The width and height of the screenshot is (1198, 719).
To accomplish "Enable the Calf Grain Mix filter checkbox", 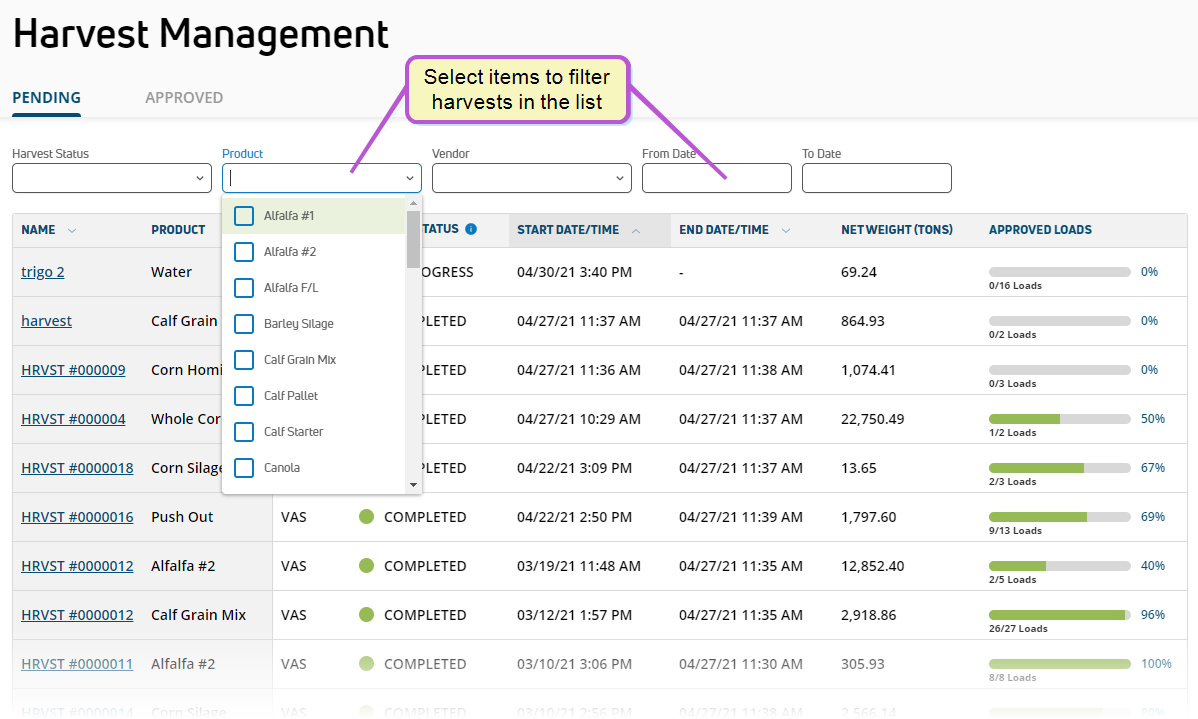I will (x=244, y=359).
